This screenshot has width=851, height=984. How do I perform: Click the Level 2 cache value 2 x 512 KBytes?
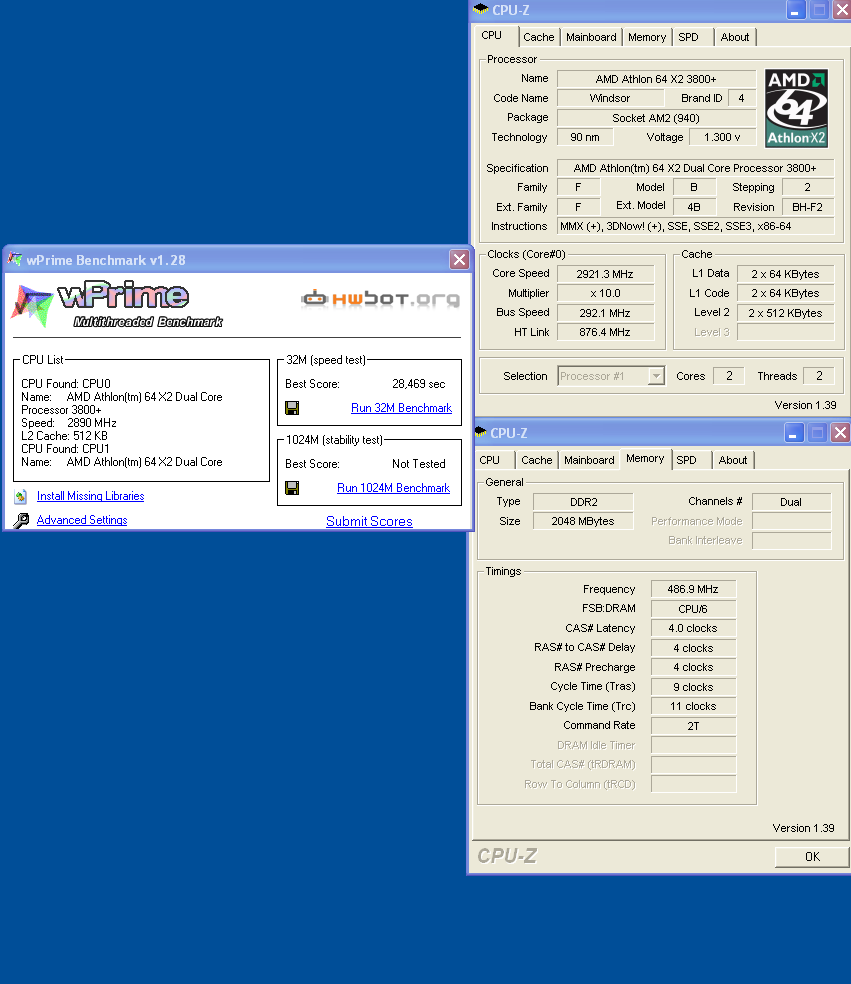[x=785, y=313]
